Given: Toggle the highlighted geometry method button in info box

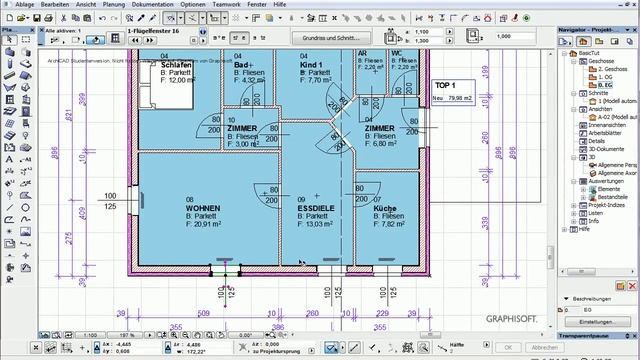Looking at the screenshot, I should (x=96, y=40).
